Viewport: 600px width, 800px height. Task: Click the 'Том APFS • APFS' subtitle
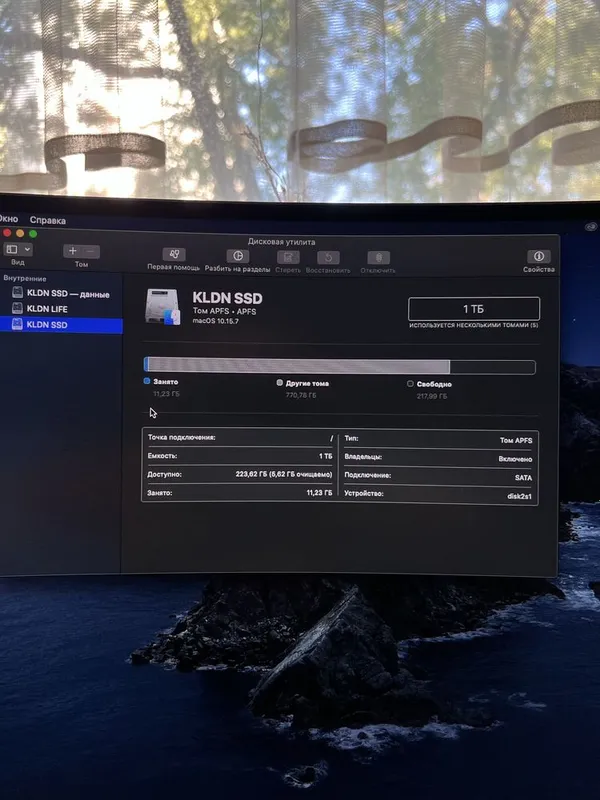point(224,311)
